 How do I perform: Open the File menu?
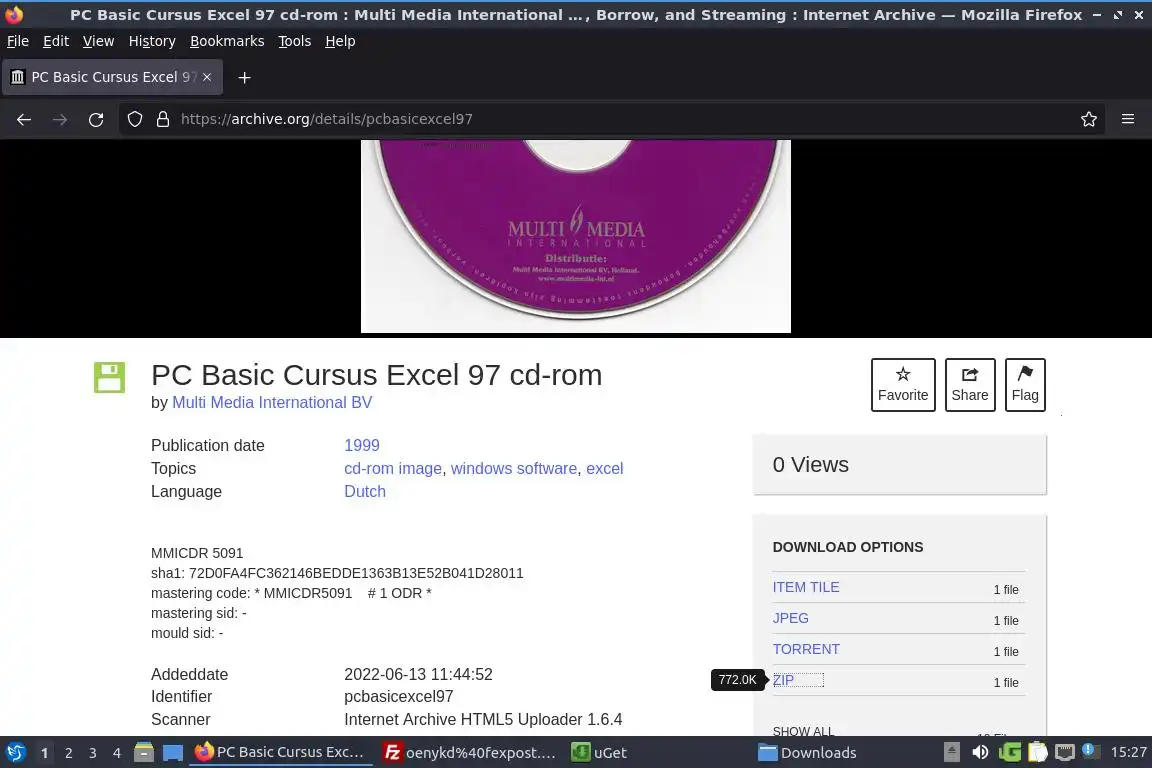click(18, 41)
